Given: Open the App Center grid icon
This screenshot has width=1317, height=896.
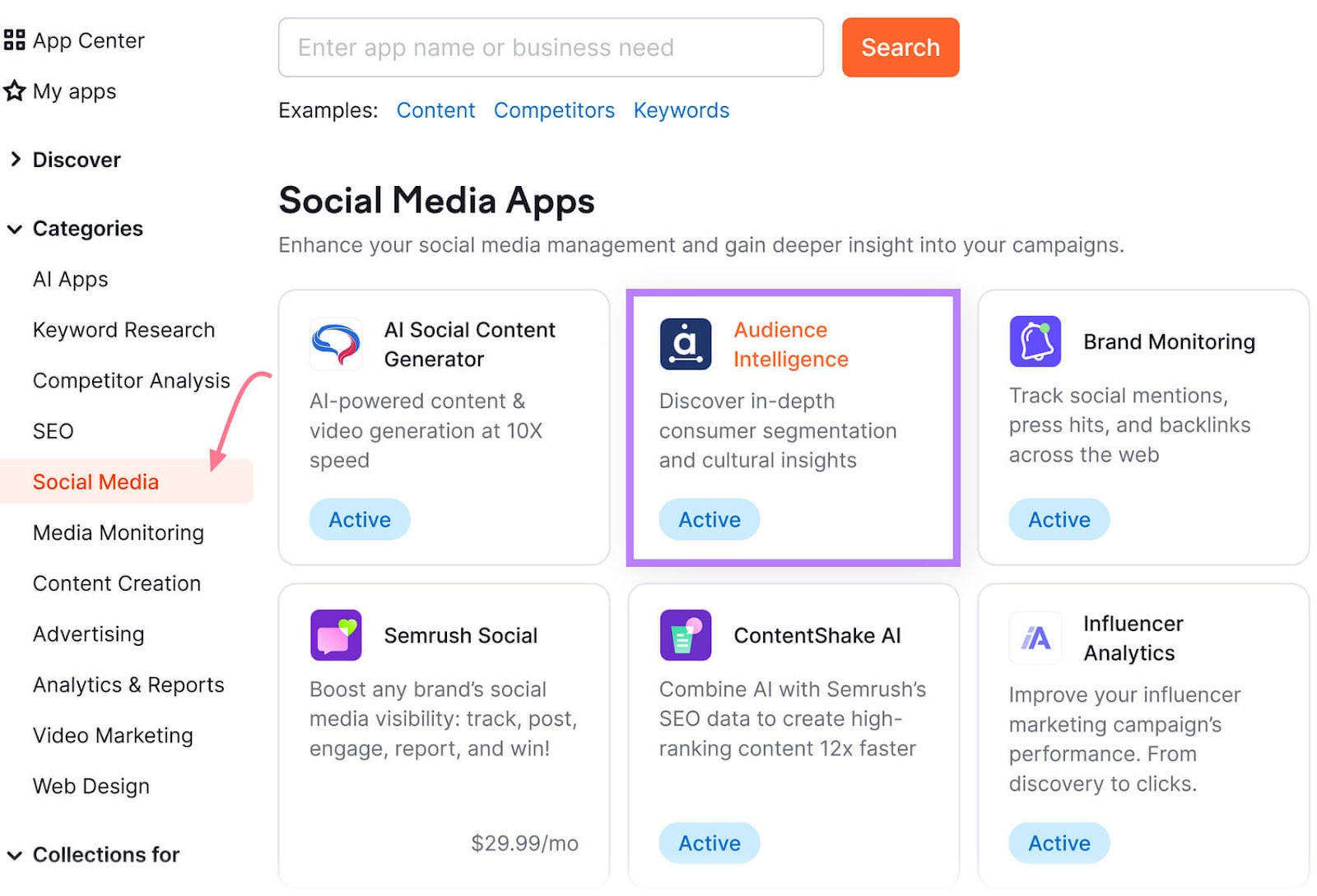Looking at the screenshot, I should coord(15,39).
